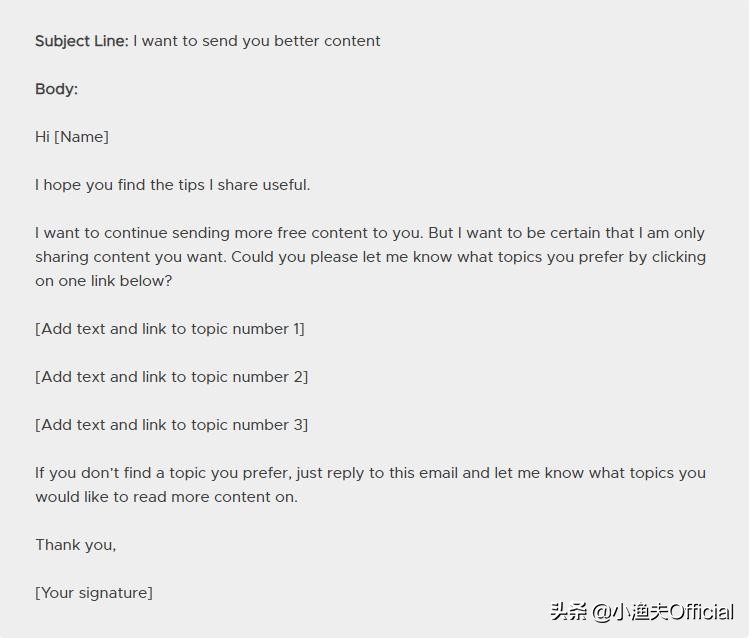This screenshot has height=638, width=750.
Task: Click the 头条 watermark text
Action: coord(568,612)
